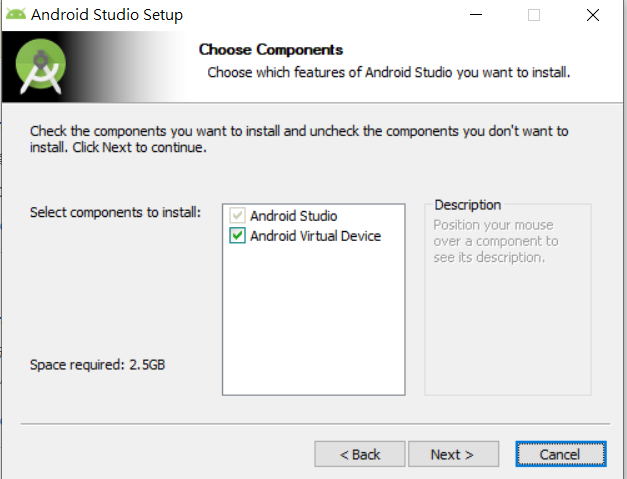Click the greyed-out Android Studio checkbox

click(x=237, y=216)
